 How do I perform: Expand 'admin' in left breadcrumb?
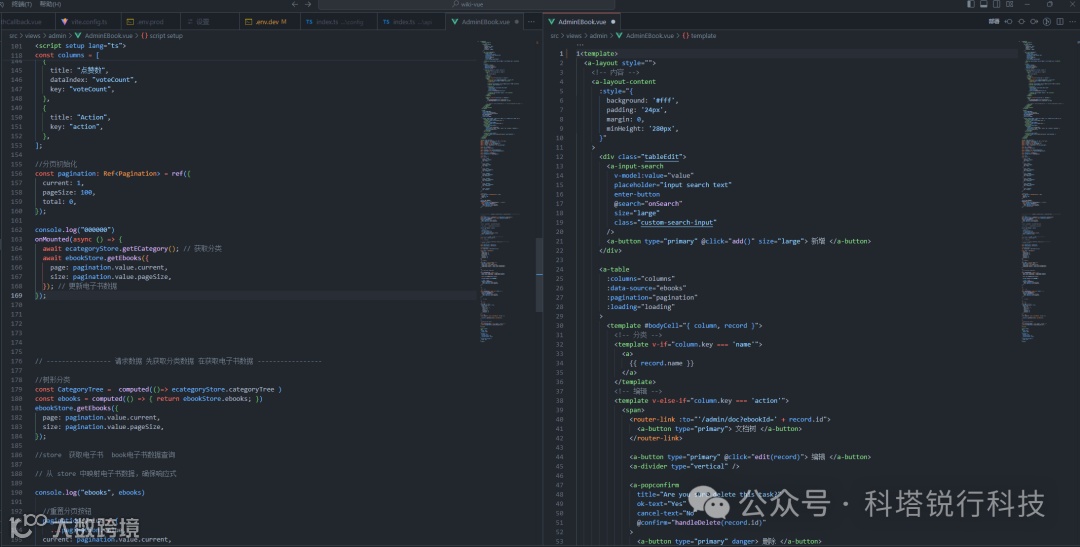pyautogui.click(x=57, y=35)
